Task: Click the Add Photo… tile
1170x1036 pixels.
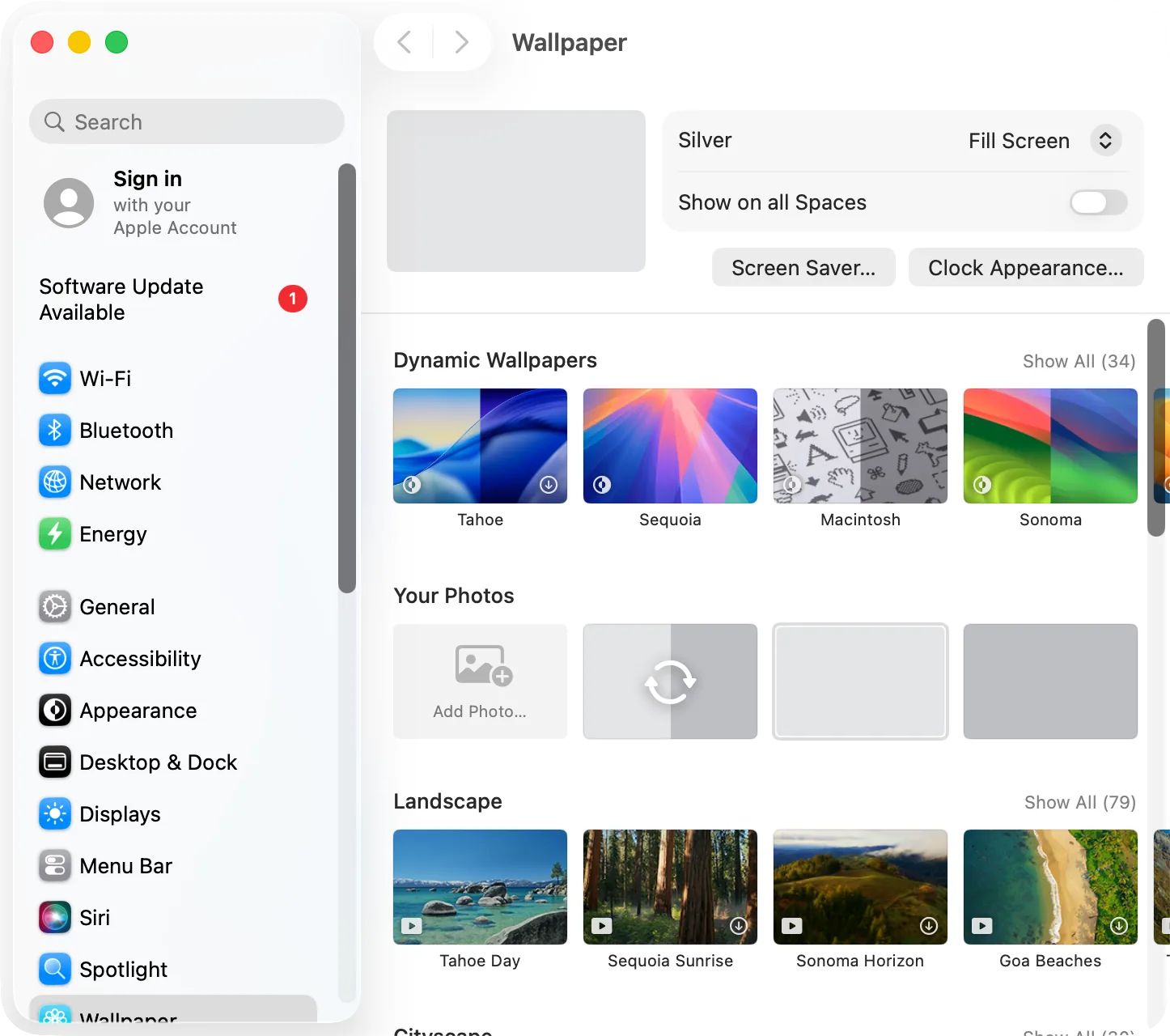Action: [x=480, y=681]
